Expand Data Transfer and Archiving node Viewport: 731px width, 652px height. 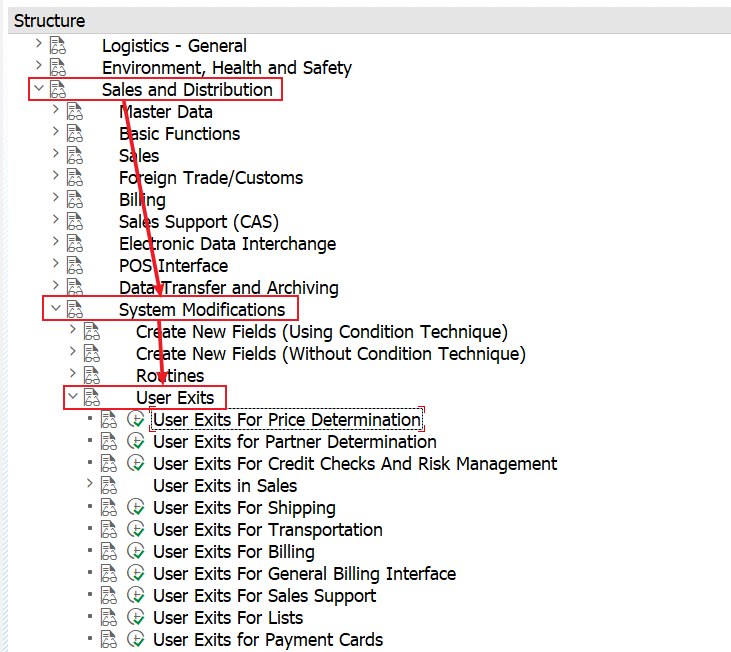[56, 285]
